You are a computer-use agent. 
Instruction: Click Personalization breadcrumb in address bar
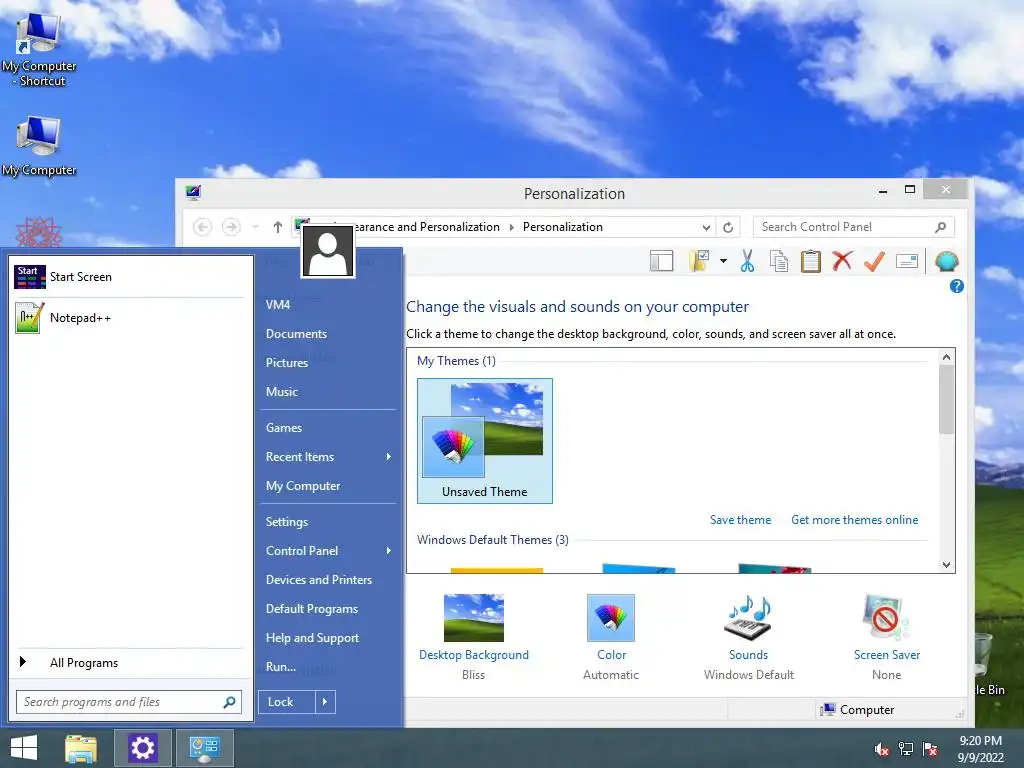[x=563, y=227]
